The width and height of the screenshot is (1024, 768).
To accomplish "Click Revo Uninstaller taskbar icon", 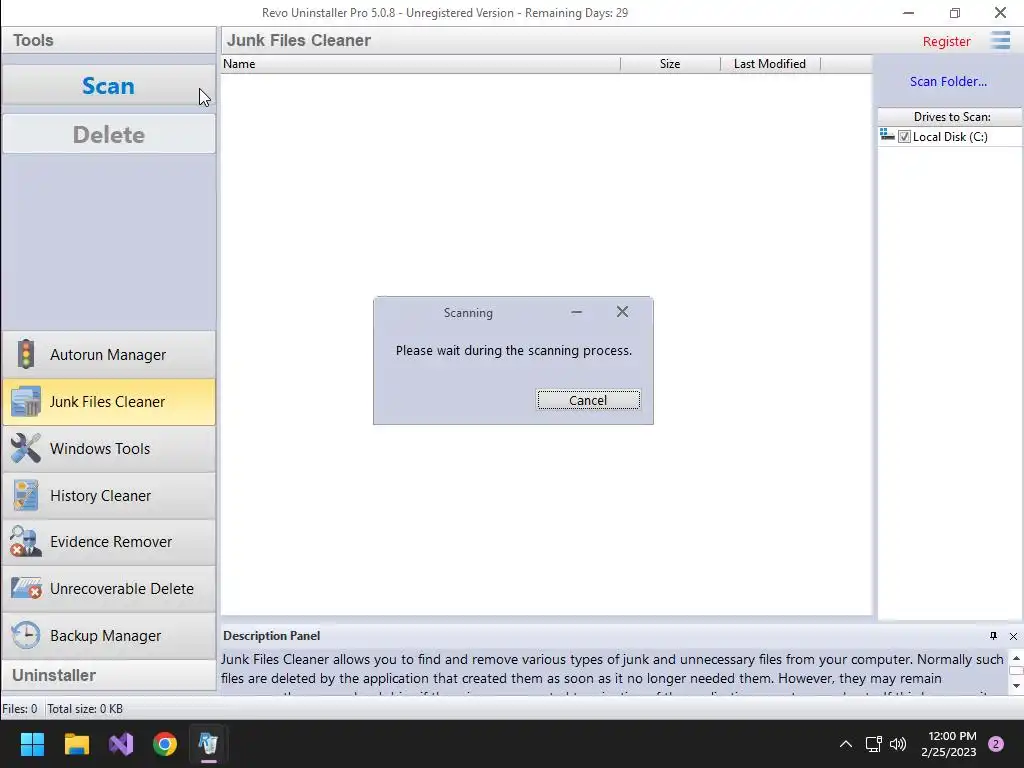I will click(x=208, y=744).
